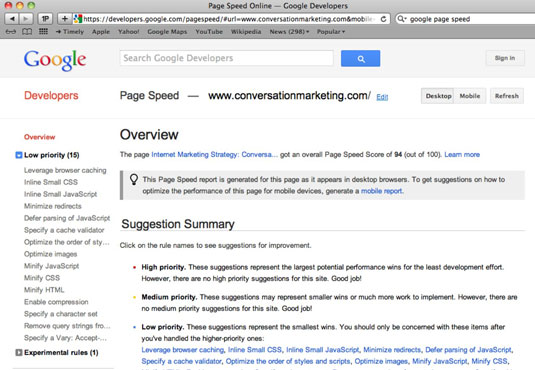Select Minify JavaScript in sidebar
The width and height of the screenshot is (535, 370).
click(x=52, y=266)
